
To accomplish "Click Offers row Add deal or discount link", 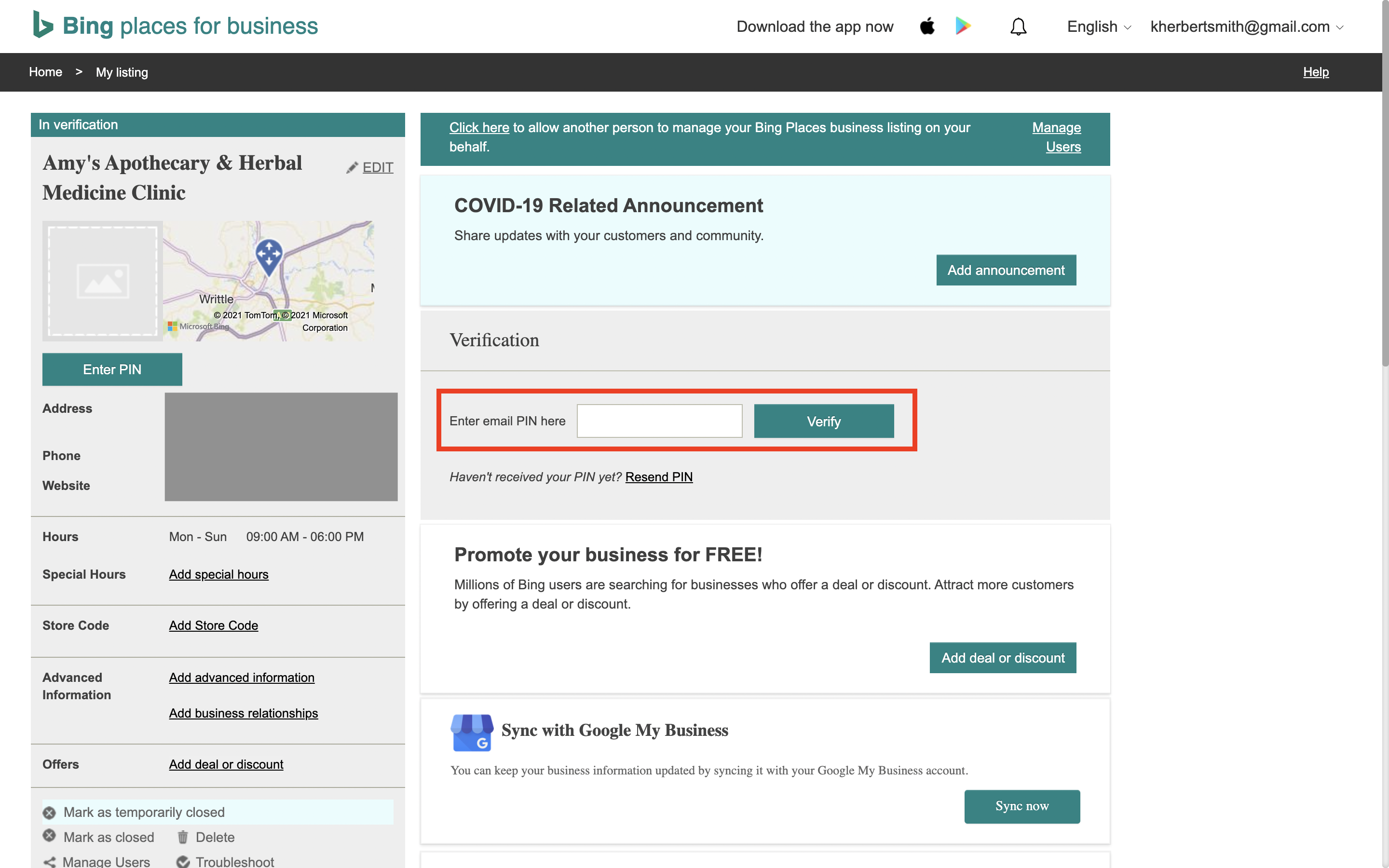I will tap(226, 764).
